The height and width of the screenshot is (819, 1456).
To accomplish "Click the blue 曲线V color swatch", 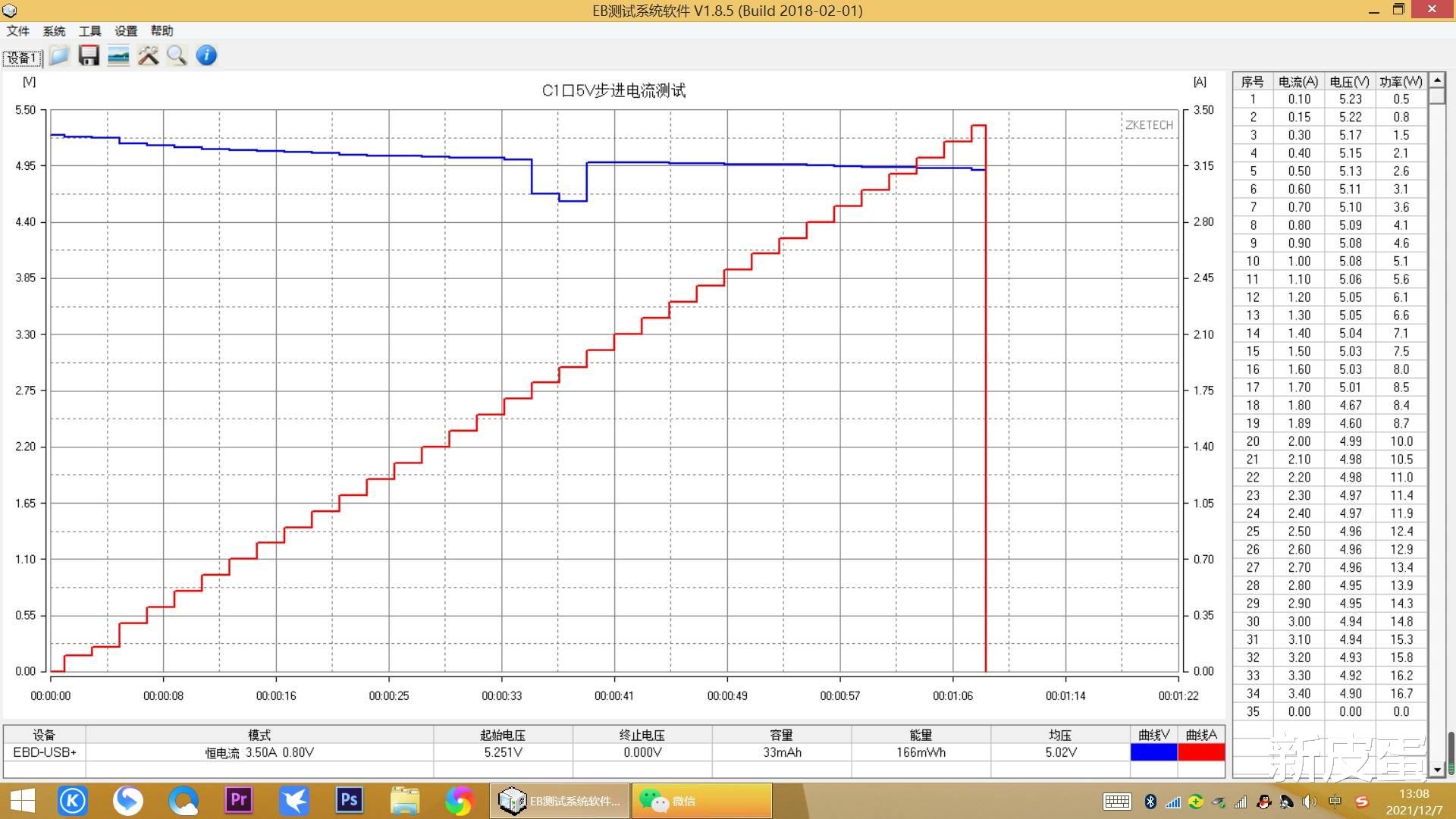I will tap(1153, 752).
